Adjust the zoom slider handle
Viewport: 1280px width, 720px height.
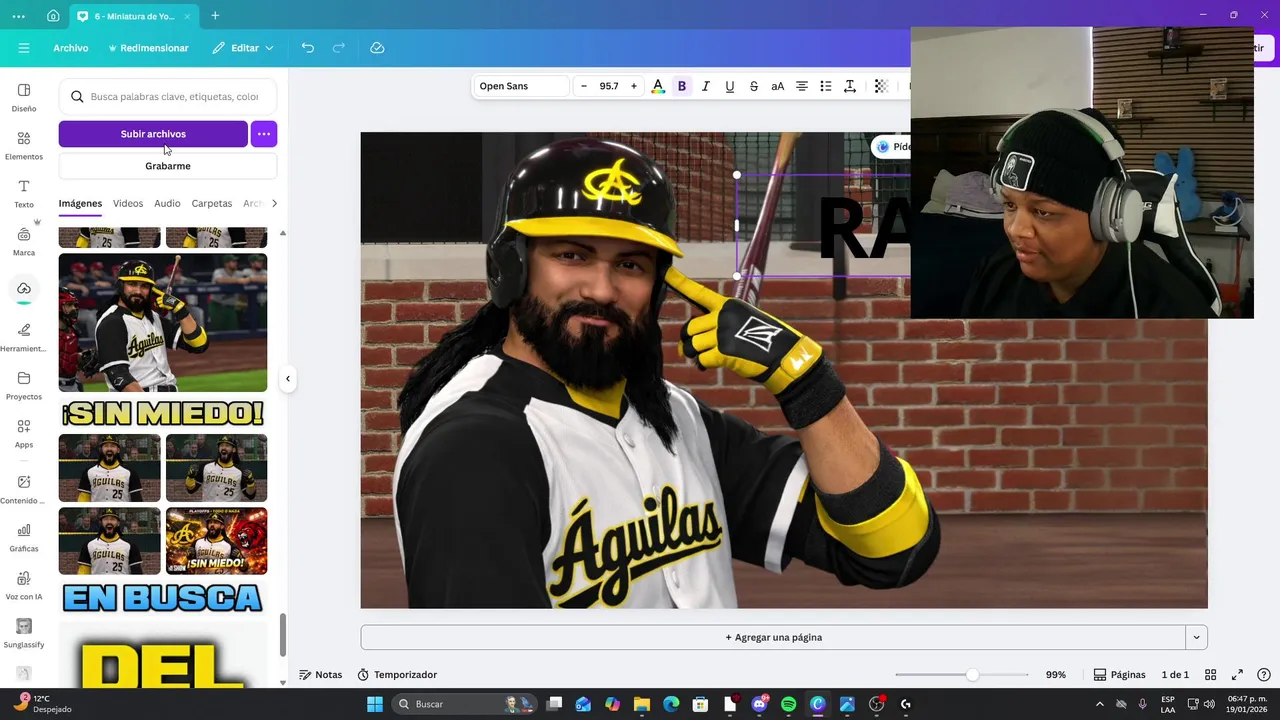point(972,675)
